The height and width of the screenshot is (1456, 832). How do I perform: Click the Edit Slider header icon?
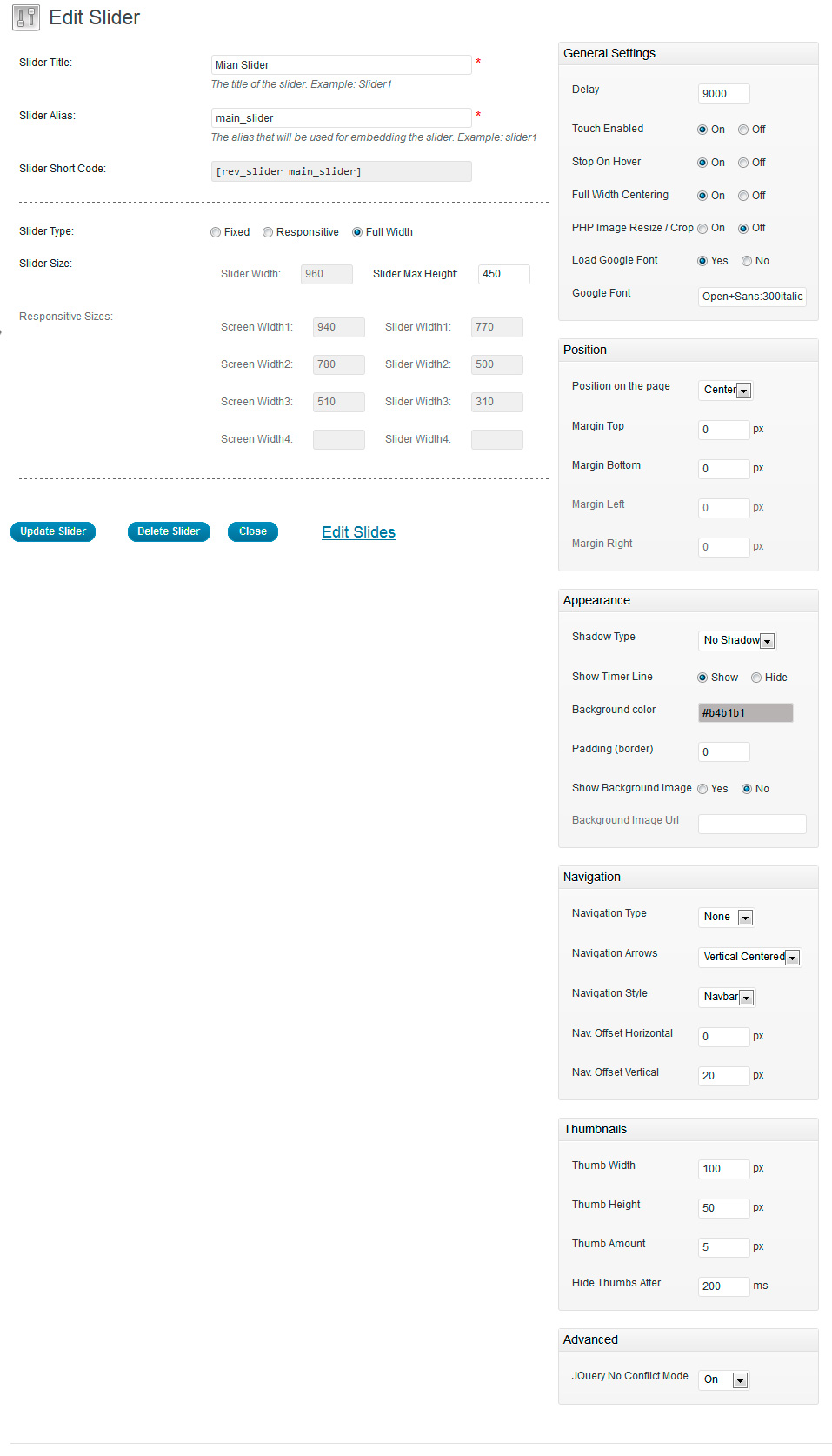[26, 17]
